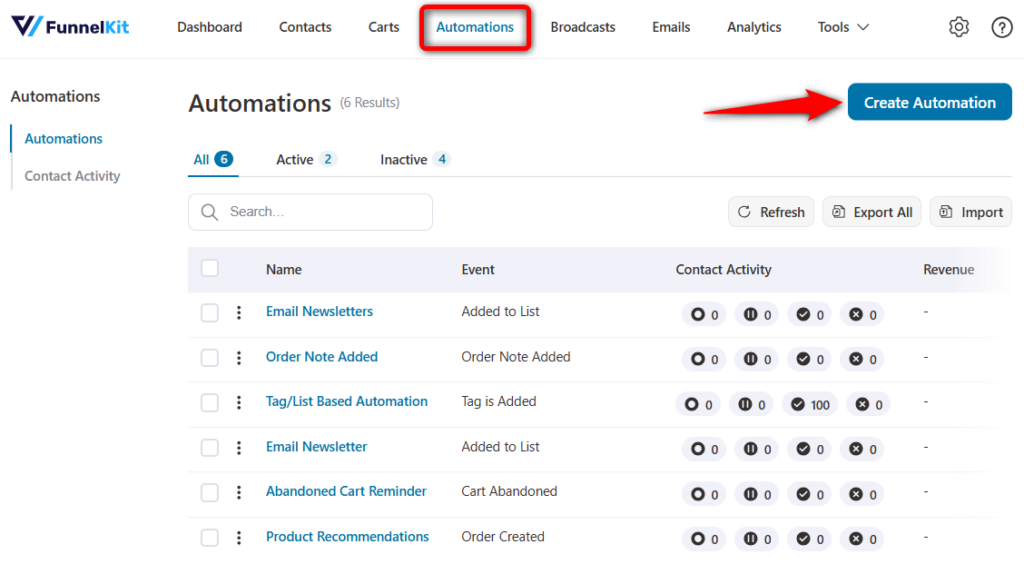
Task: Click completed count 100 for Tag/List Based Automation
Action: 810,405
